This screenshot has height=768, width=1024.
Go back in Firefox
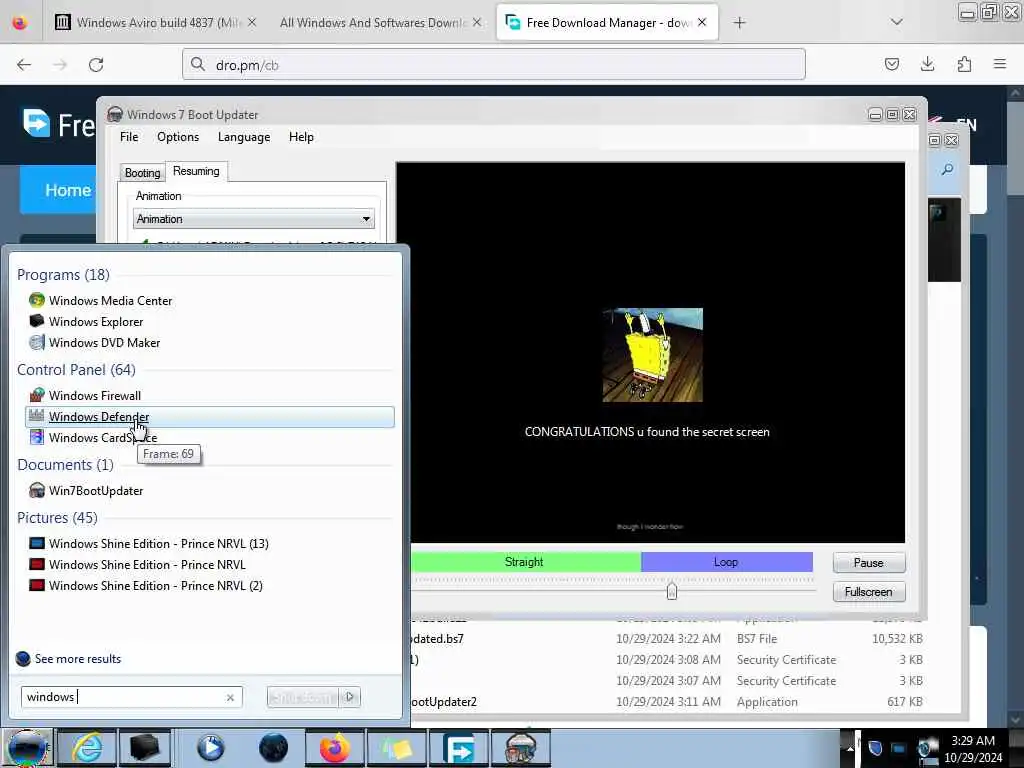tap(24, 65)
